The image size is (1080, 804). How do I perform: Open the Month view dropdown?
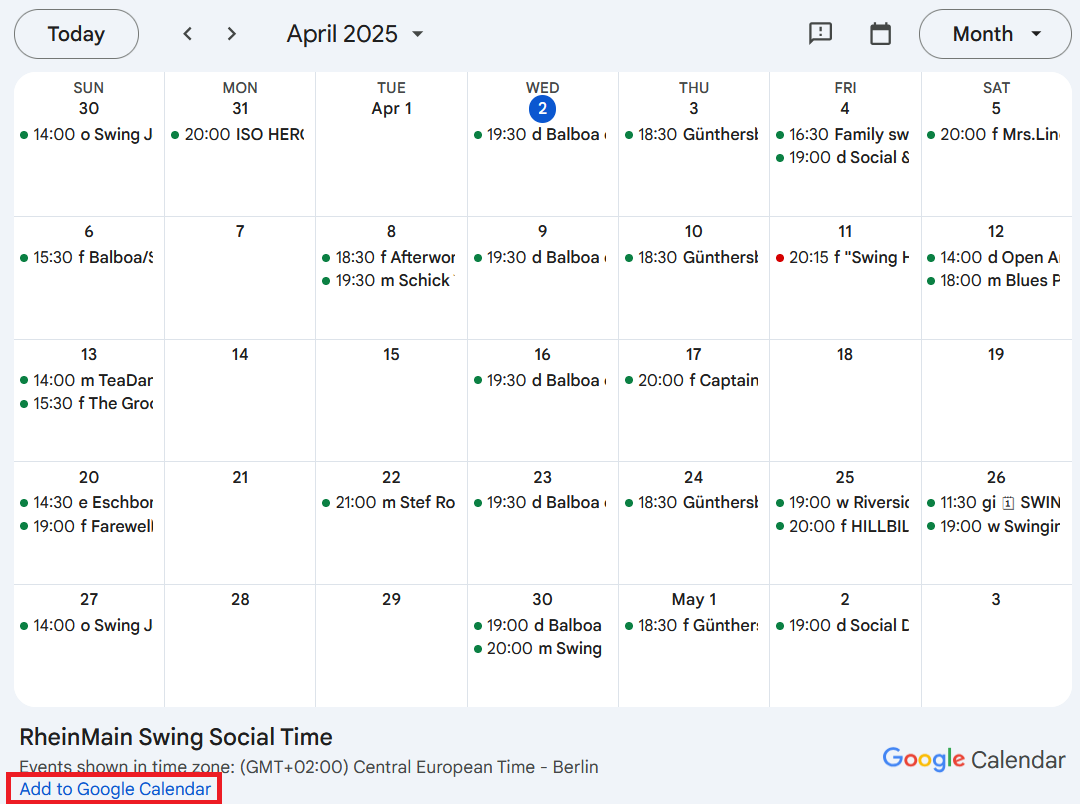click(996, 34)
